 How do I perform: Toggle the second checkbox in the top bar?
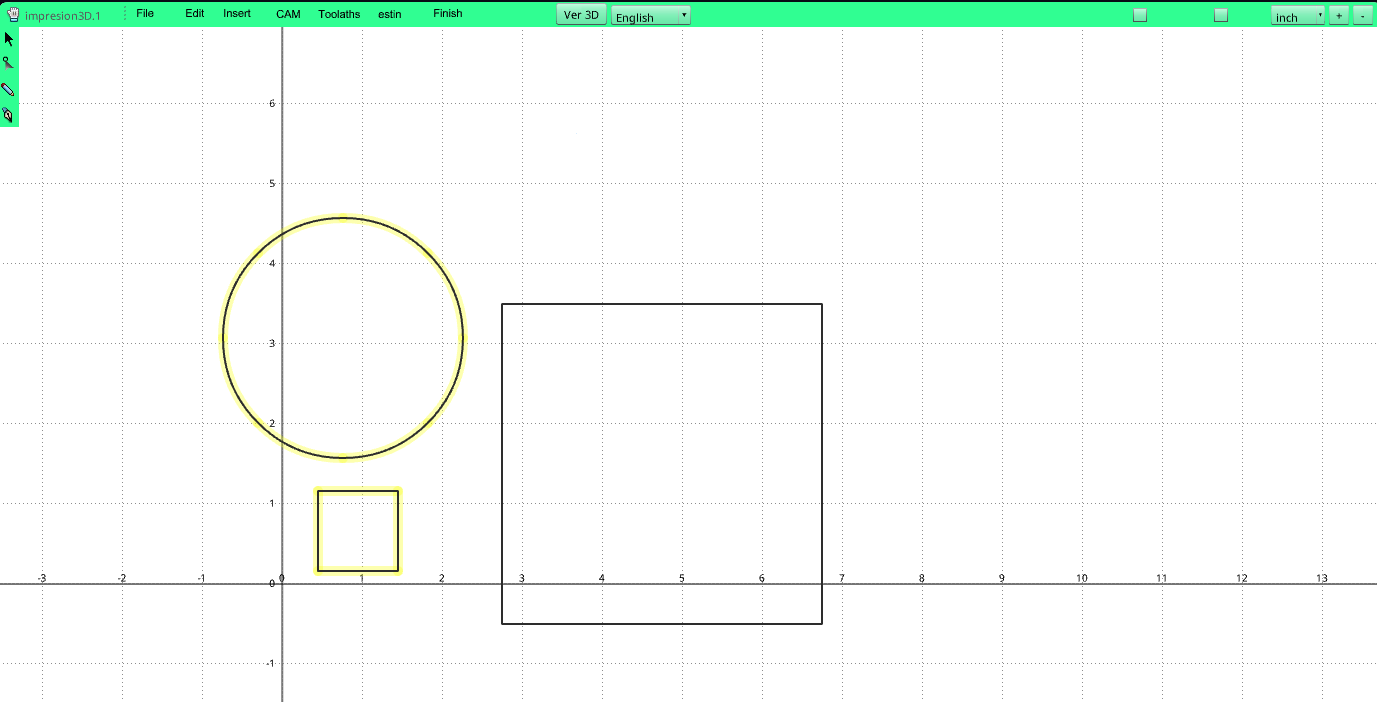pyautogui.click(x=1220, y=15)
